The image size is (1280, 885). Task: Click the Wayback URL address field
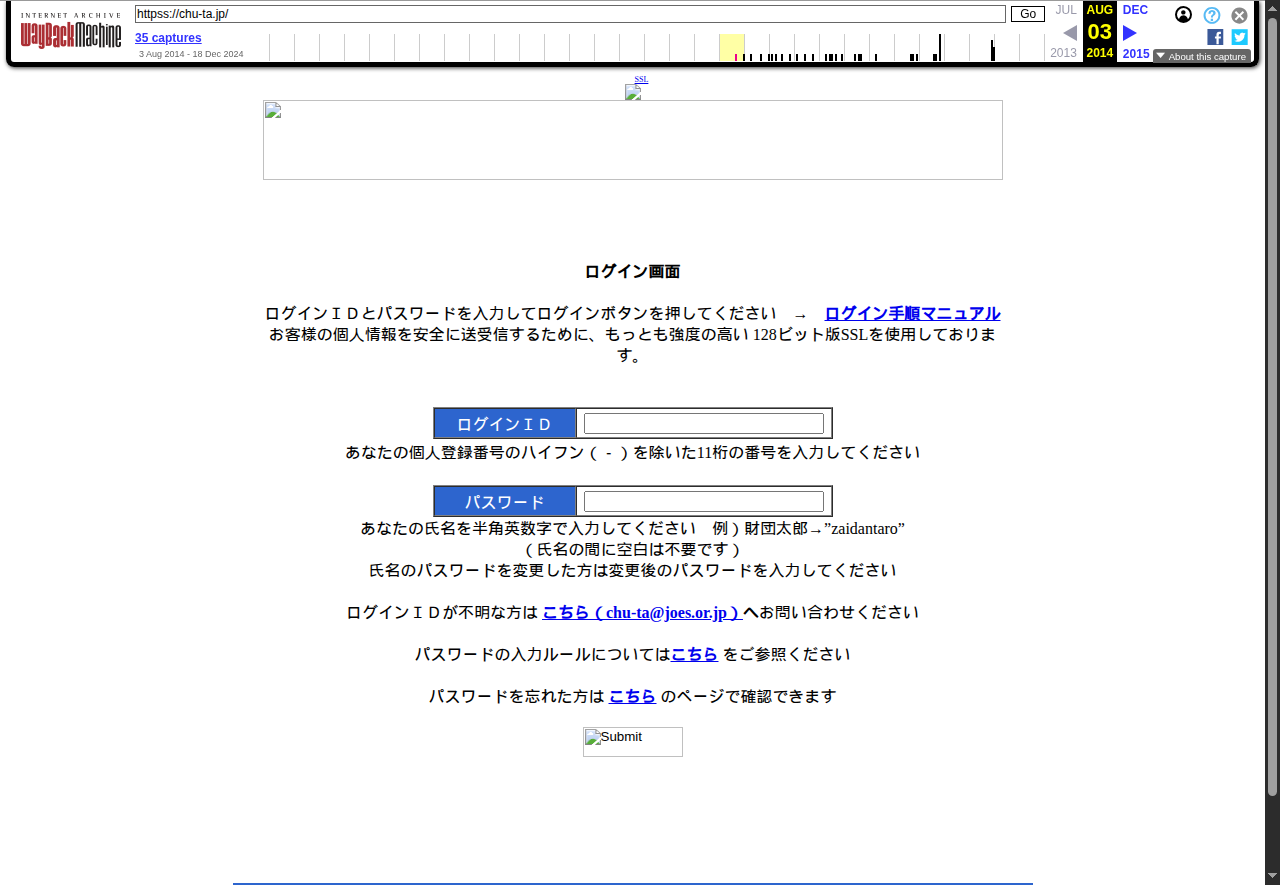[570, 14]
